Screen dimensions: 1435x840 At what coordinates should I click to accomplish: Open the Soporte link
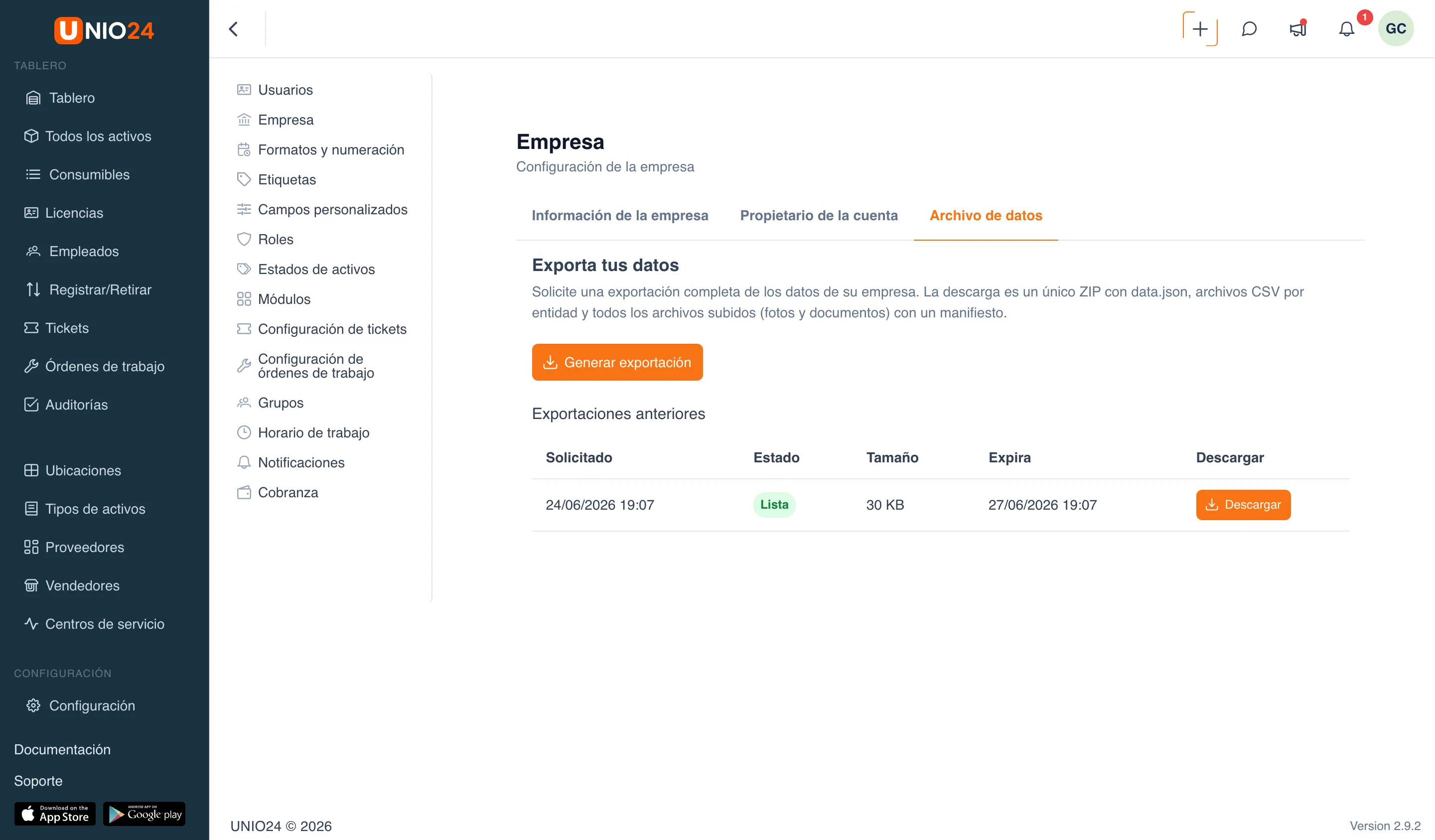tap(38, 781)
